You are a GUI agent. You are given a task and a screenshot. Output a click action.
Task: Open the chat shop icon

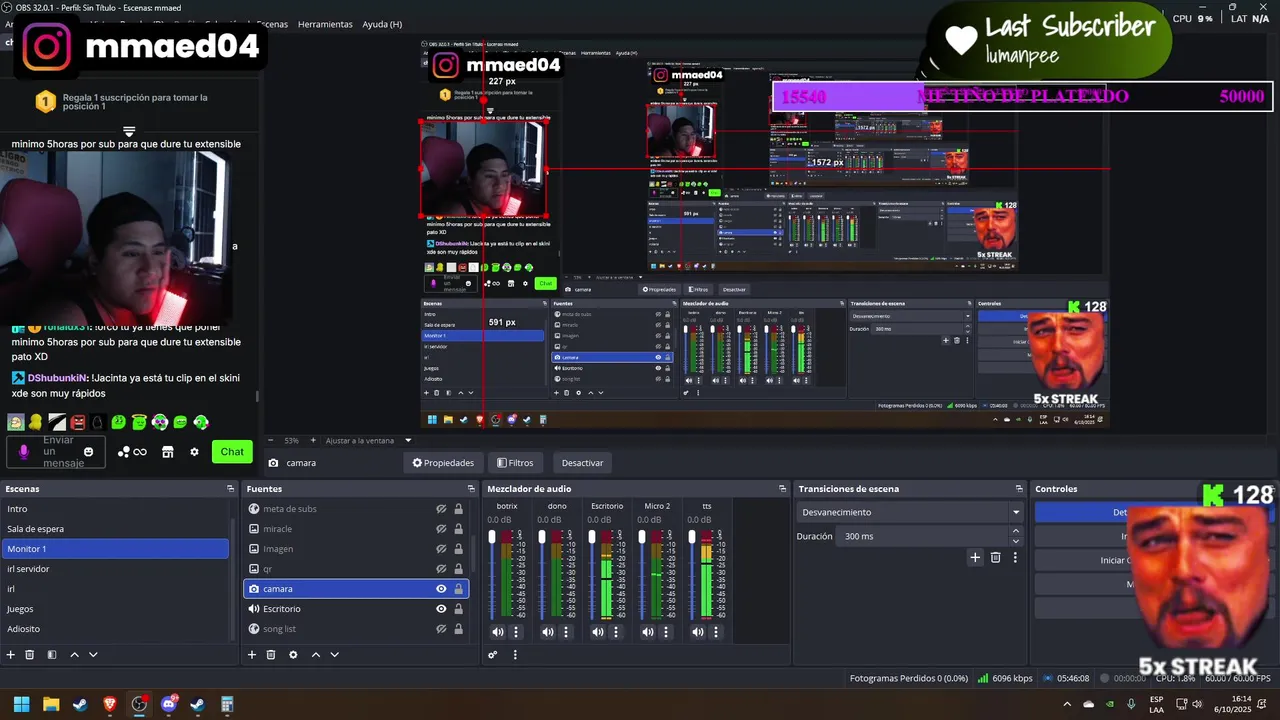[x=168, y=452]
